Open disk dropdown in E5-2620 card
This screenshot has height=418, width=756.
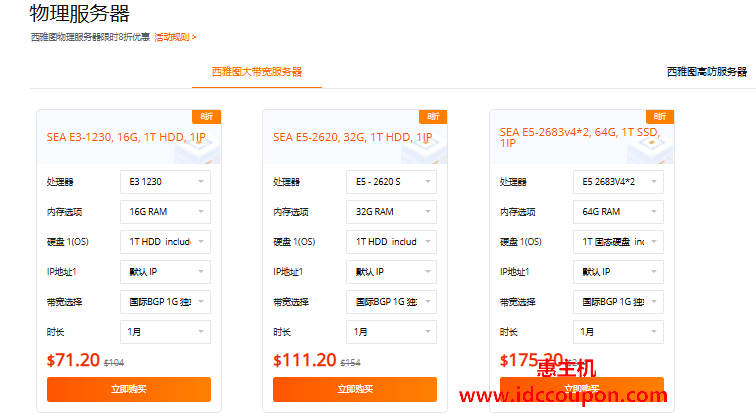coord(392,242)
